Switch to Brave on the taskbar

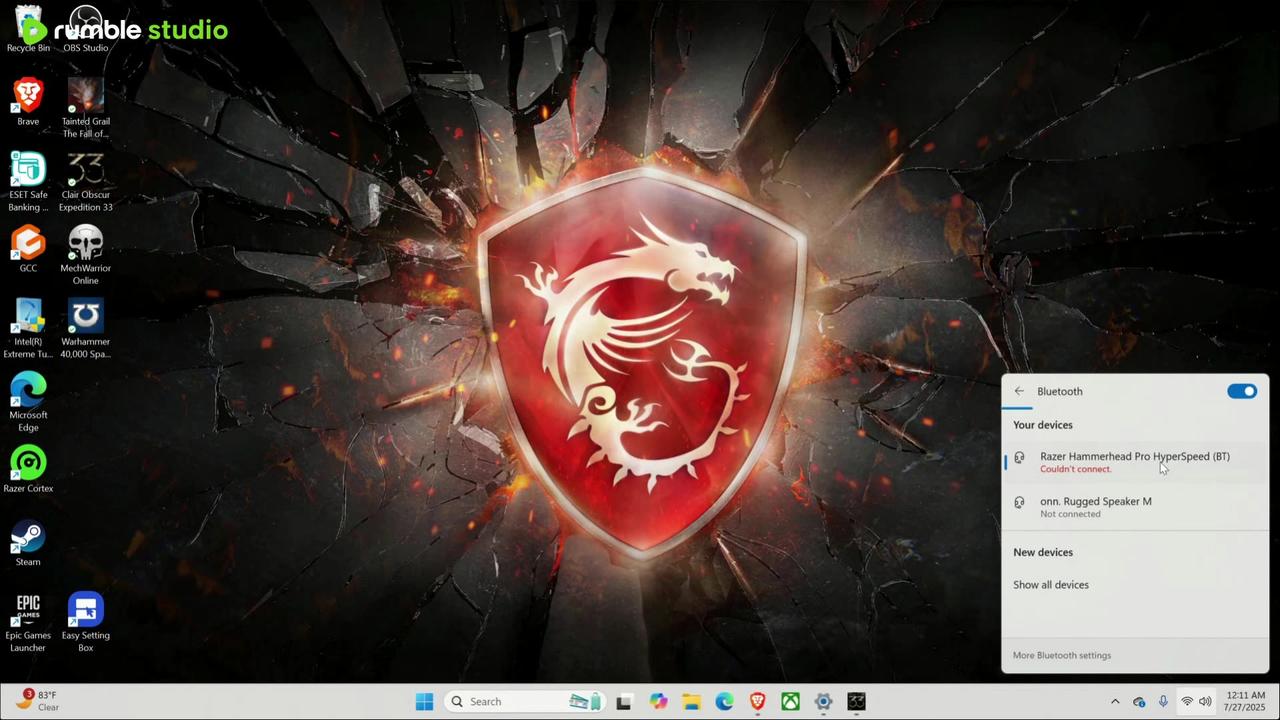coord(757,701)
